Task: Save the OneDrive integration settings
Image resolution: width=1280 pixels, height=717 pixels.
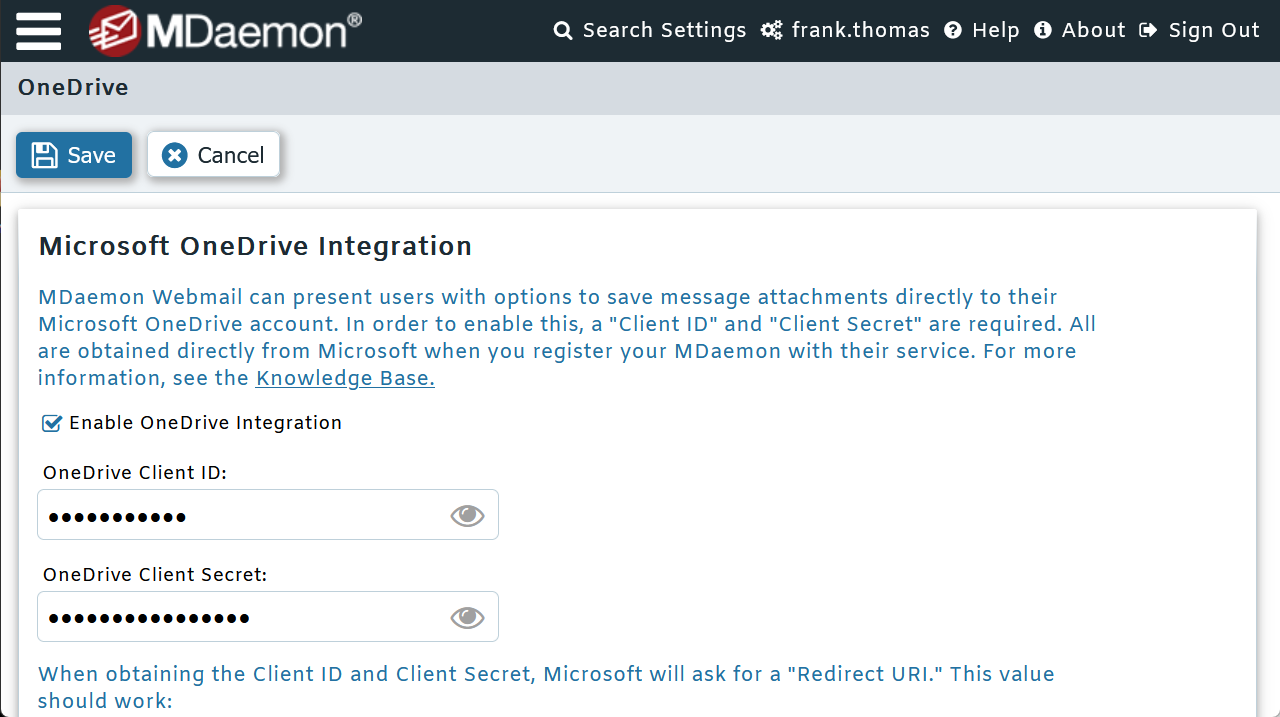Action: coord(73,154)
